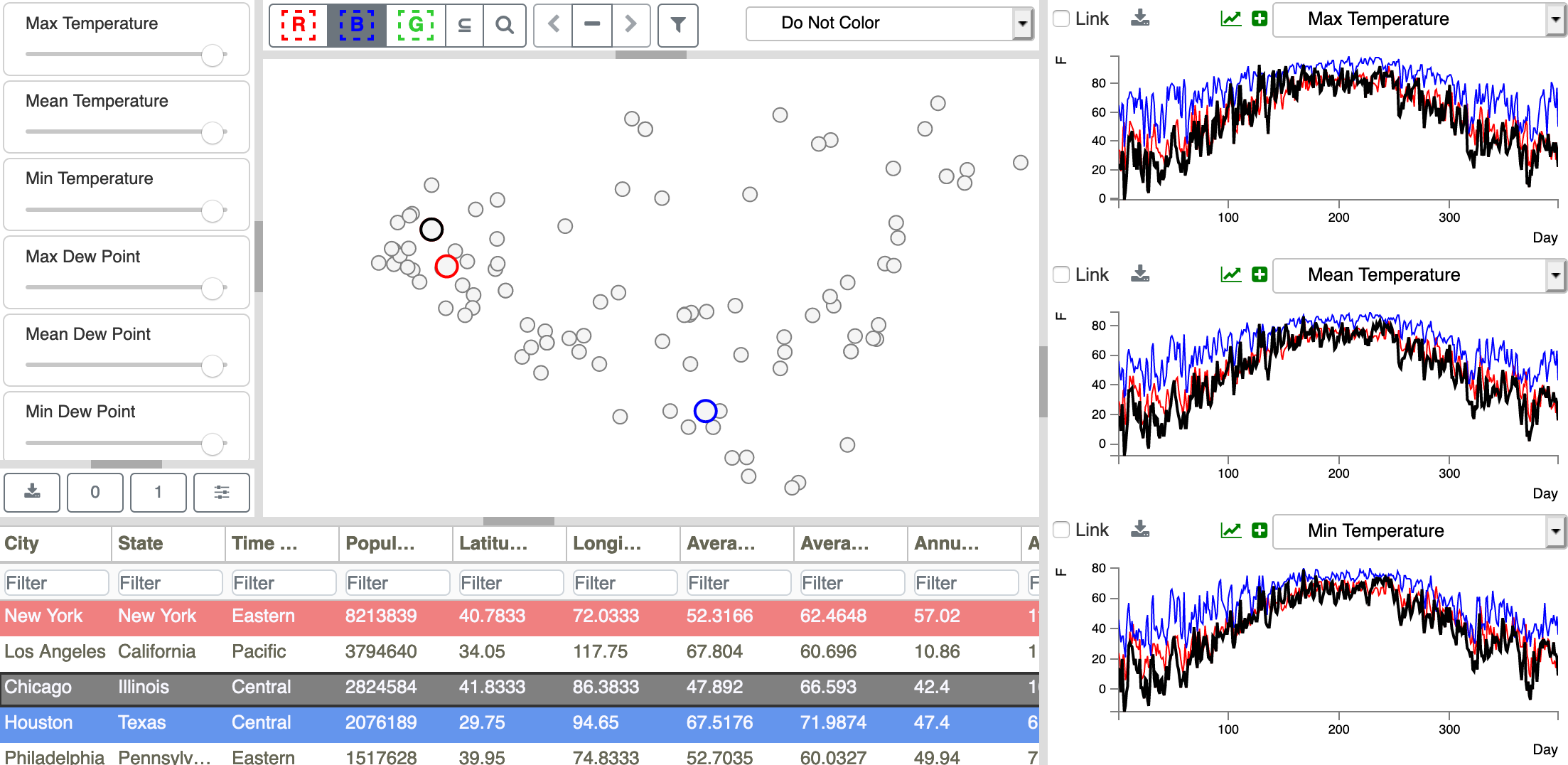Click the filter funnel icon

tap(678, 25)
